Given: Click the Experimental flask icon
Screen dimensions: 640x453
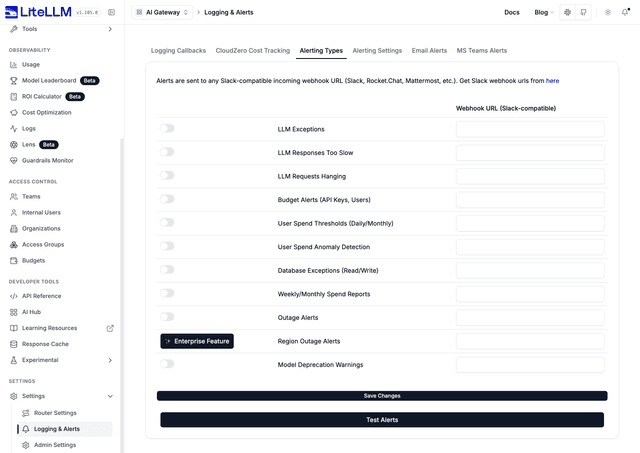Looking at the screenshot, I should click(x=13, y=360).
